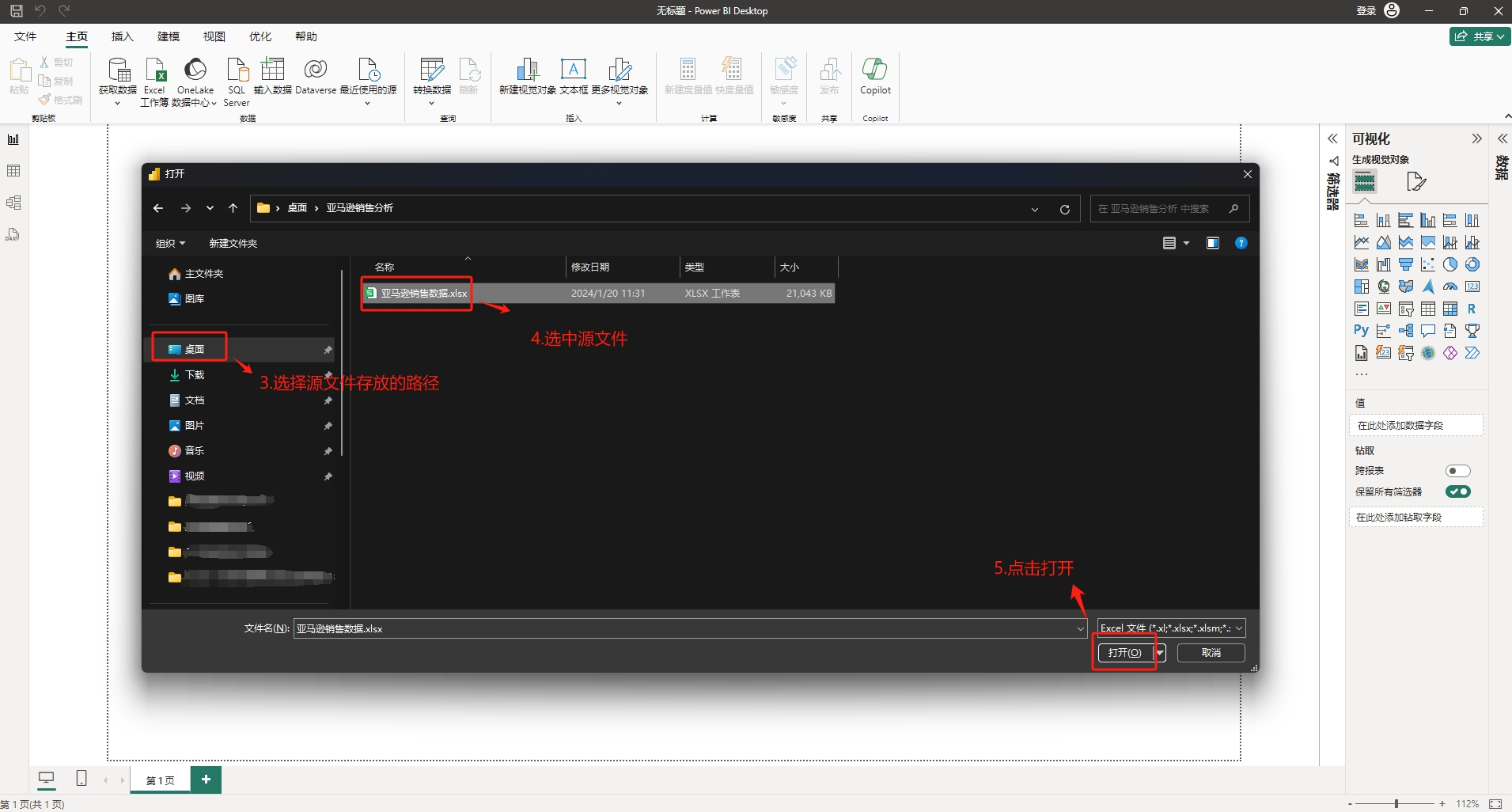Refresh the file dialog folder listing
Image resolution: width=1512 pixels, height=812 pixels.
click(1065, 209)
